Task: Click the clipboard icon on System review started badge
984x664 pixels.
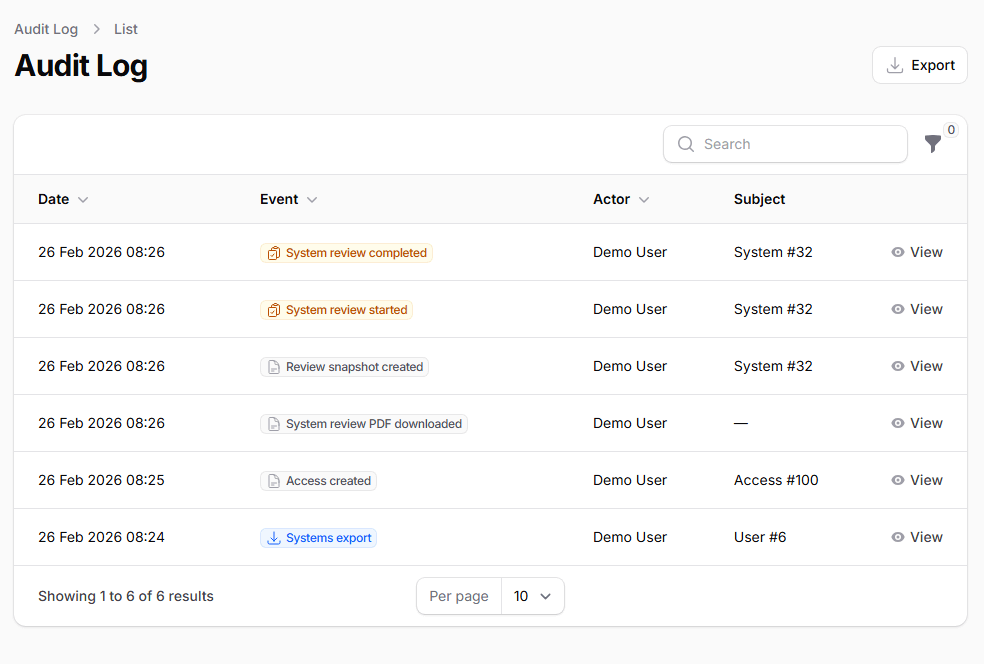Action: [273, 310]
